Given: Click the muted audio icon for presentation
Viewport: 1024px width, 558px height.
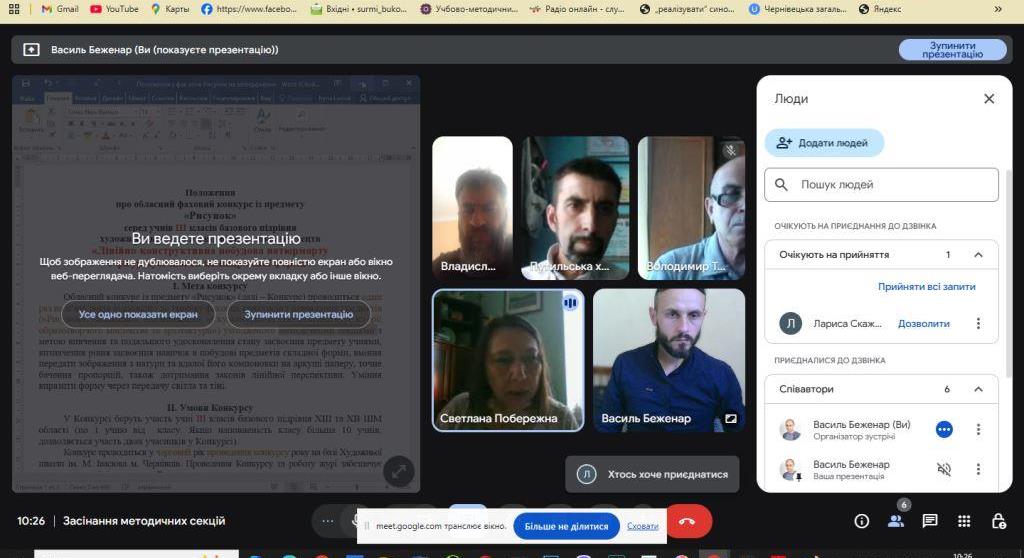Looking at the screenshot, I should (x=944, y=469).
